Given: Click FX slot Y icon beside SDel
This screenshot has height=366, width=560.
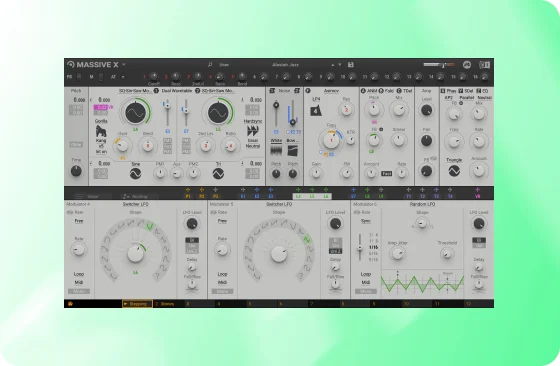Looking at the screenshot, I should click(461, 91).
